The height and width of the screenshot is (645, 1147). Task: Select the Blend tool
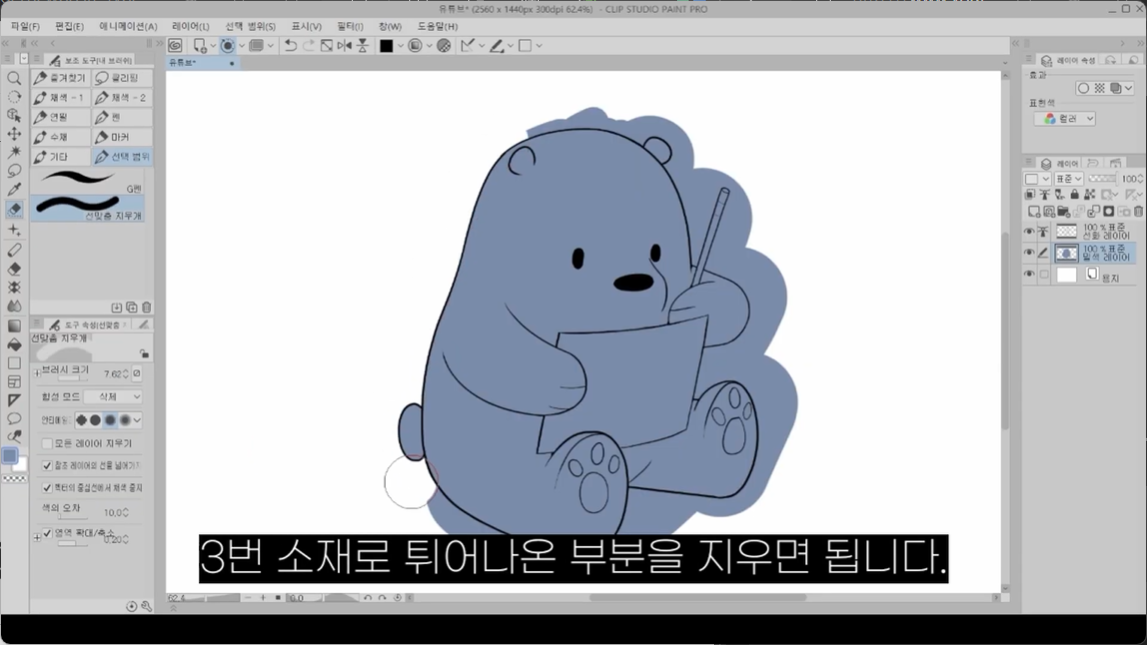coord(14,306)
